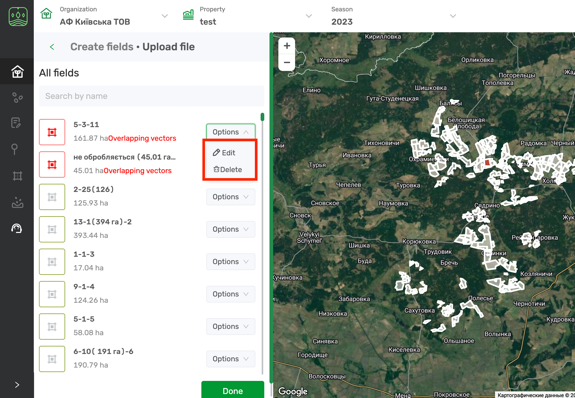Click field name 5-1-5

point(84,319)
